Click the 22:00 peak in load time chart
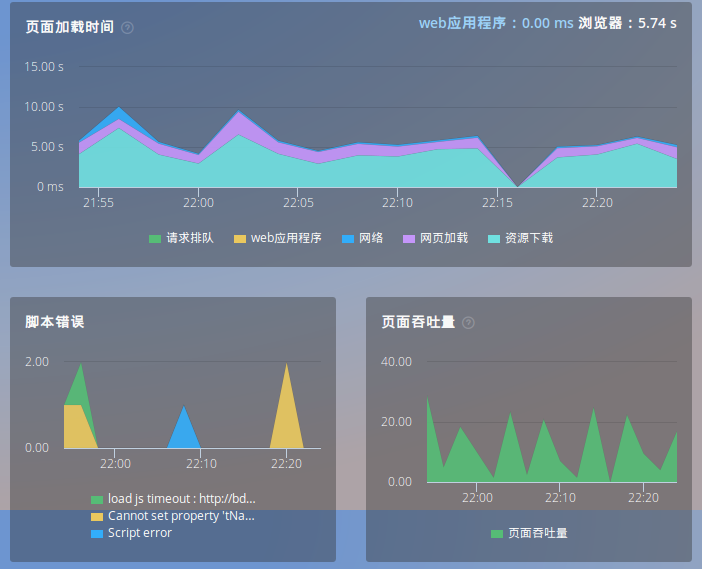 239,111
